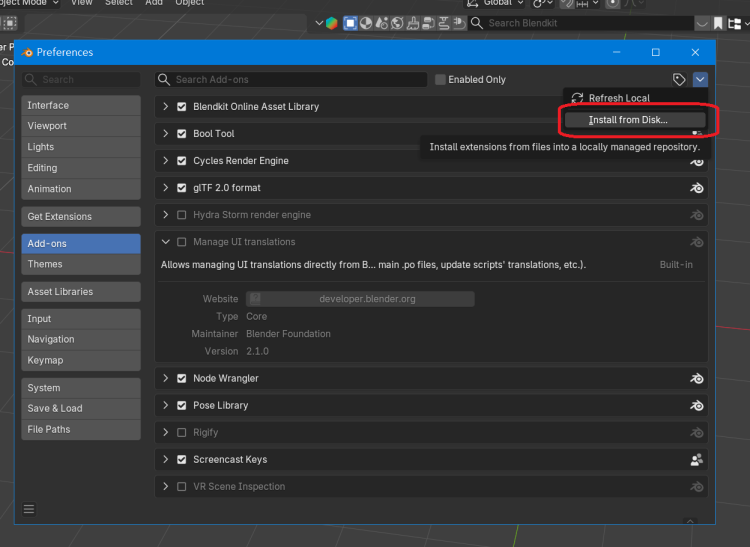Click the Blendkit bookmark icon
The height and width of the screenshot is (547, 750).
click(x=718, y=23)
